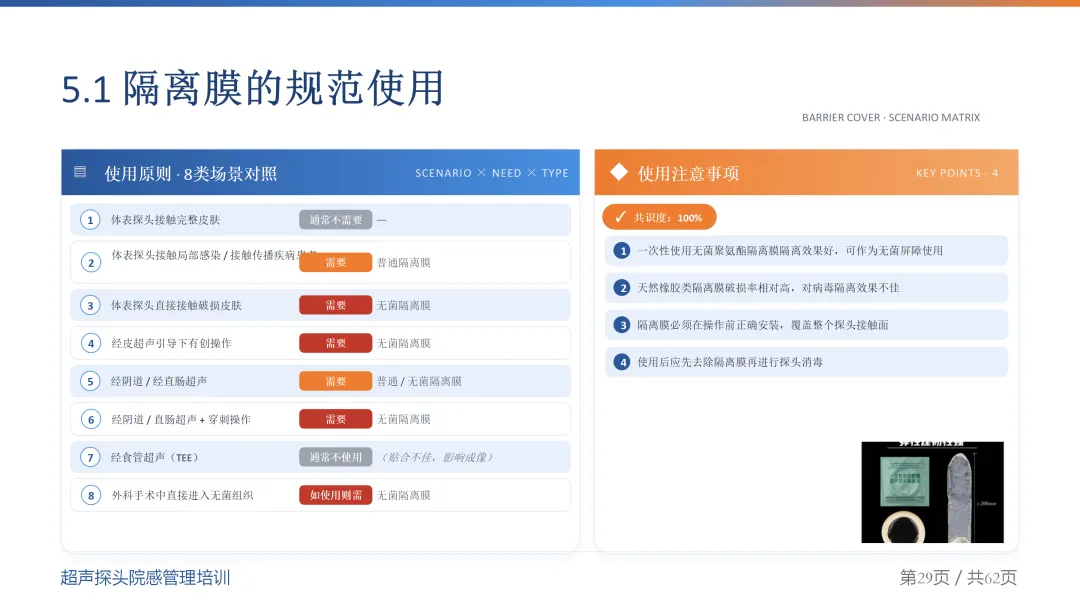
Task: Click the text 经食管超声 (TEE)
Action: click(x=155, y=457)
